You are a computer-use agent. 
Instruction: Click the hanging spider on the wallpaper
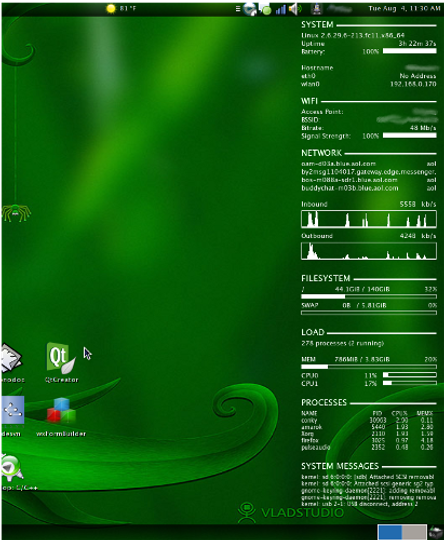tap(16, 212)
